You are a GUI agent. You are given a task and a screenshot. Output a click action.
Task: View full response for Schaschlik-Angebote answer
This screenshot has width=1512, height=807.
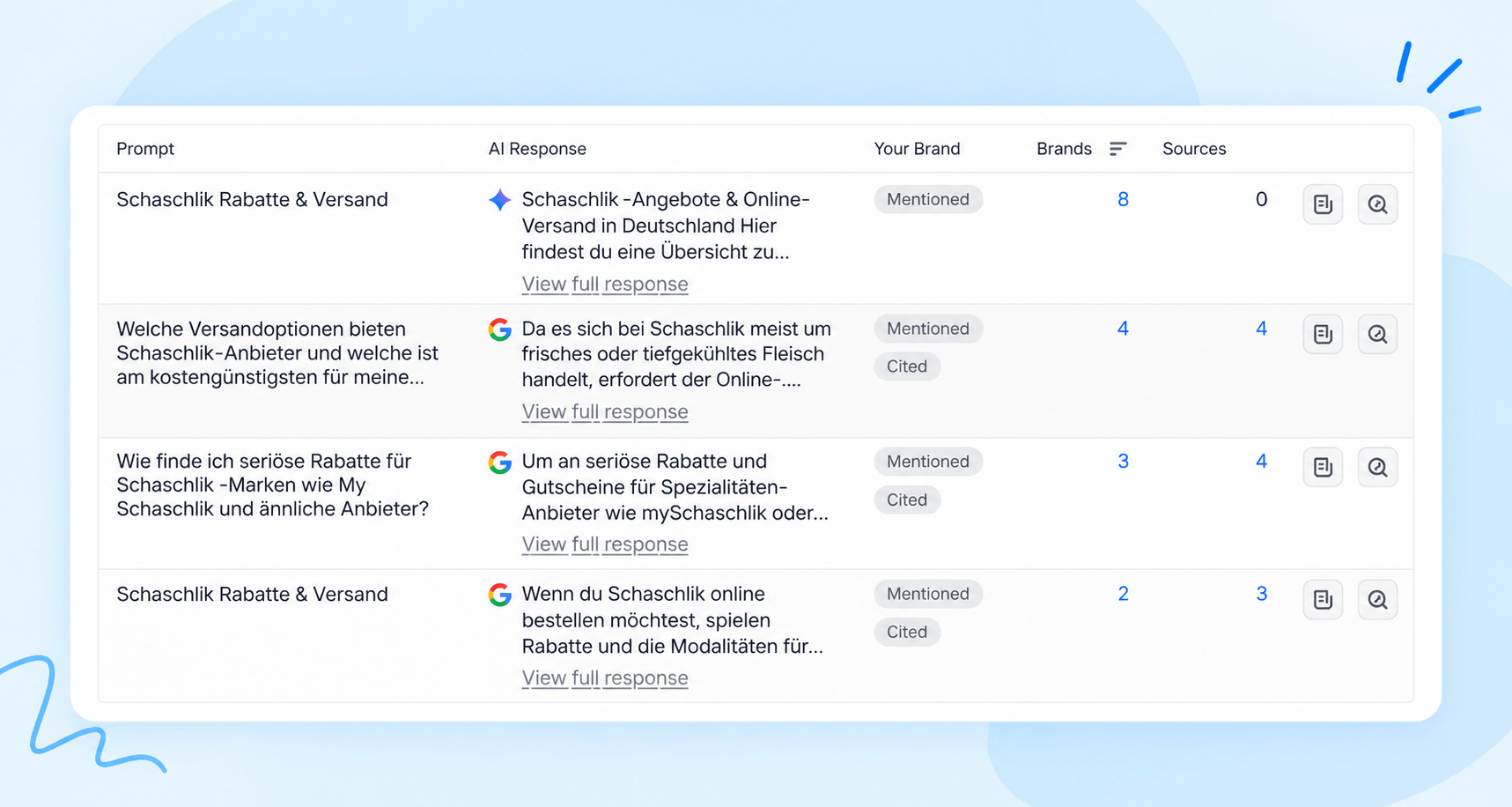[605, 285]
